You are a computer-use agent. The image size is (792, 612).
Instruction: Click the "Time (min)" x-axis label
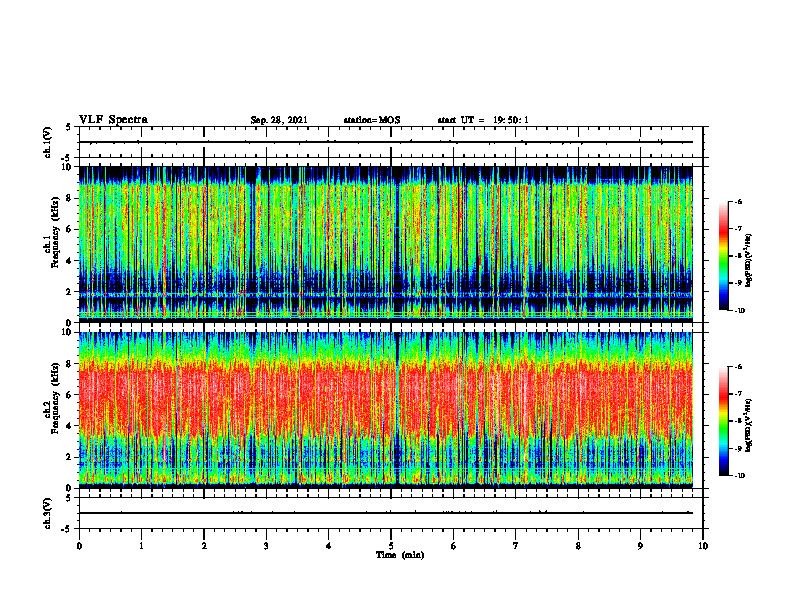(x=400, y=555)
